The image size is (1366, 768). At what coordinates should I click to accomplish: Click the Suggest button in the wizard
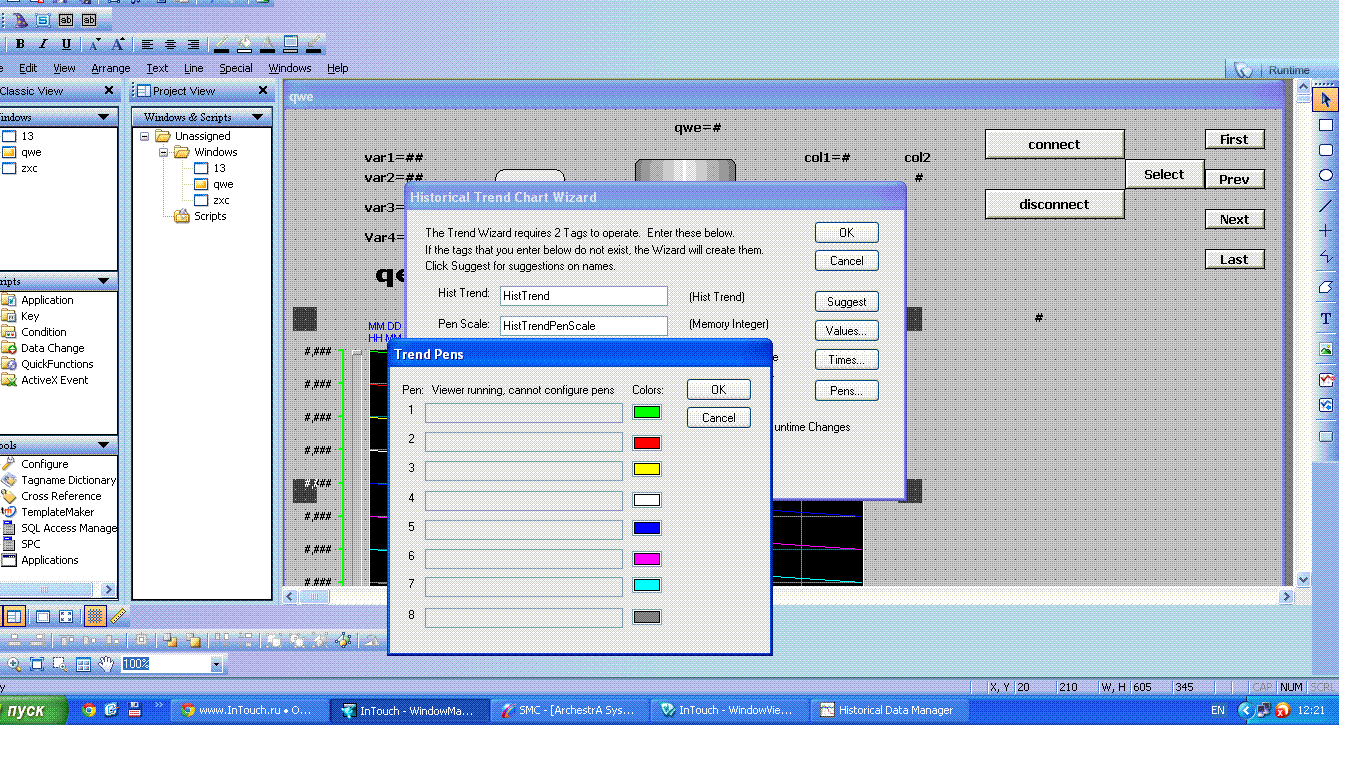[846, 302]
